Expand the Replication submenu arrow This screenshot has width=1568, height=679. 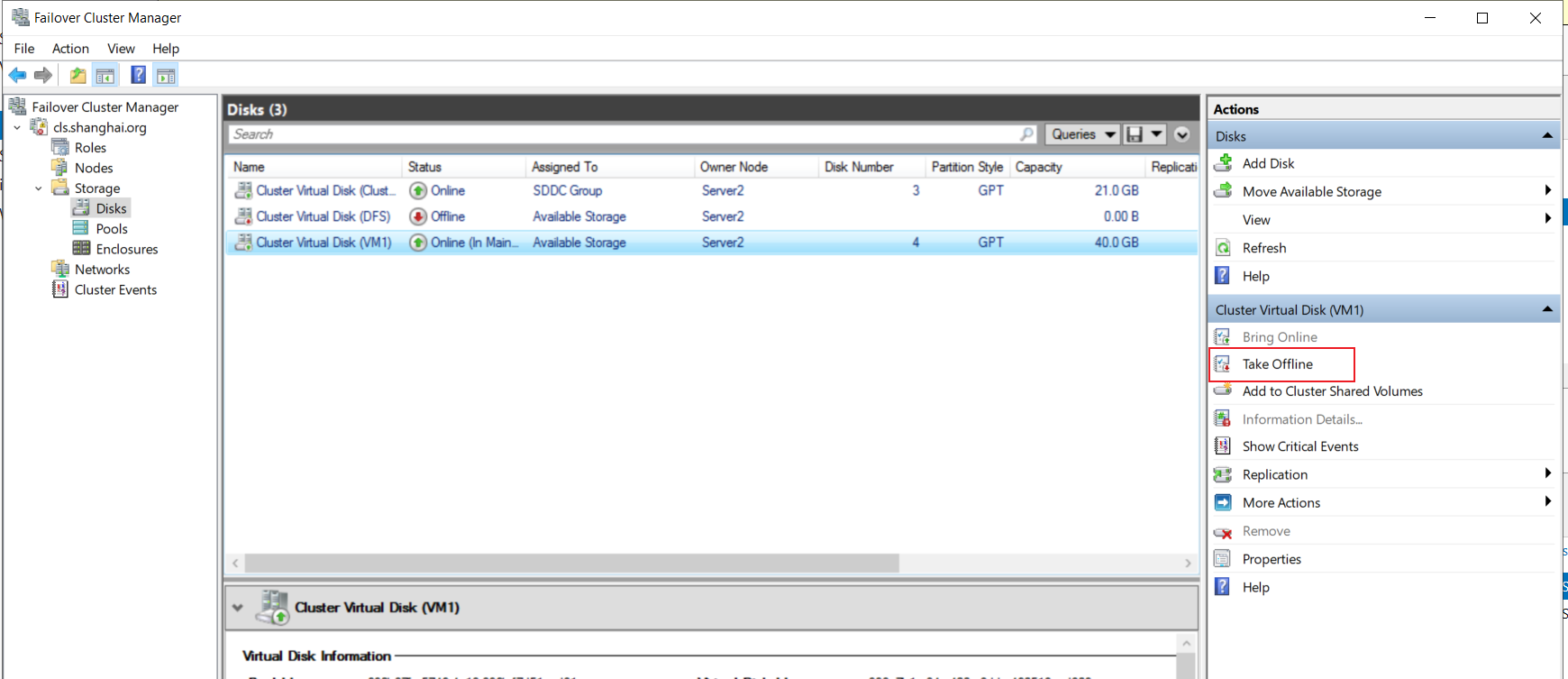1547,473
